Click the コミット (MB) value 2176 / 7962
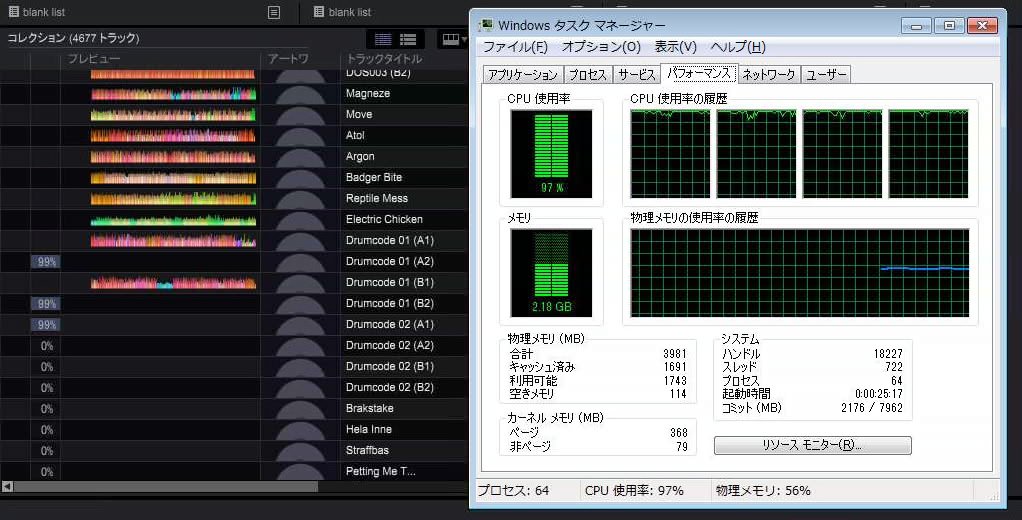Screen dimensions: 1022x520 871,408
